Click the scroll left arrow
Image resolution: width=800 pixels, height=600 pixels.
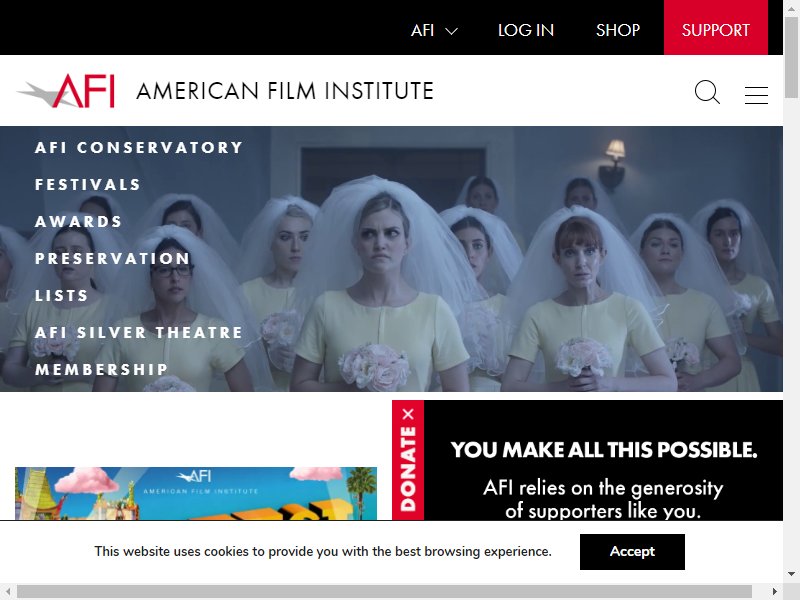pos(8,592)
